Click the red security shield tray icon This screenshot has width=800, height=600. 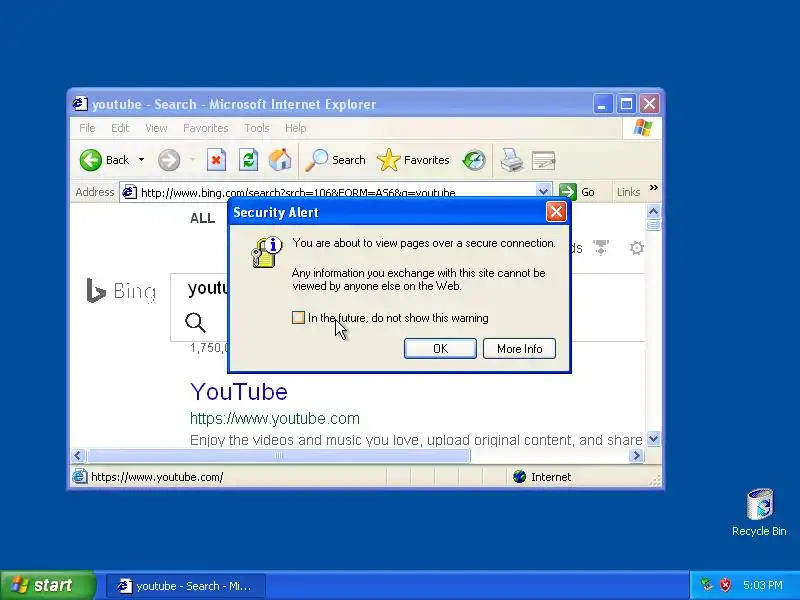725,585
